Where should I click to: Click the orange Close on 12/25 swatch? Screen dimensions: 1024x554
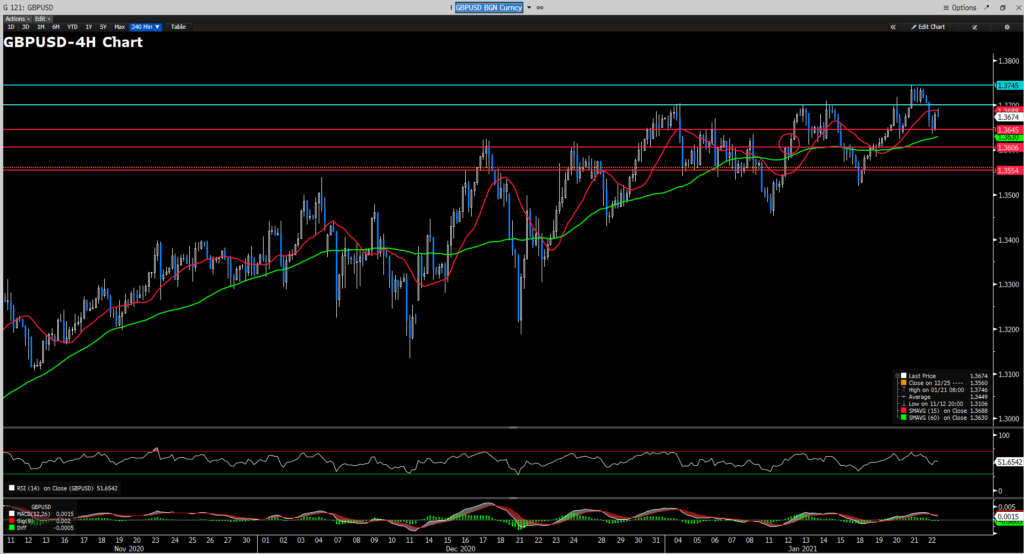[x=904, y=383]
